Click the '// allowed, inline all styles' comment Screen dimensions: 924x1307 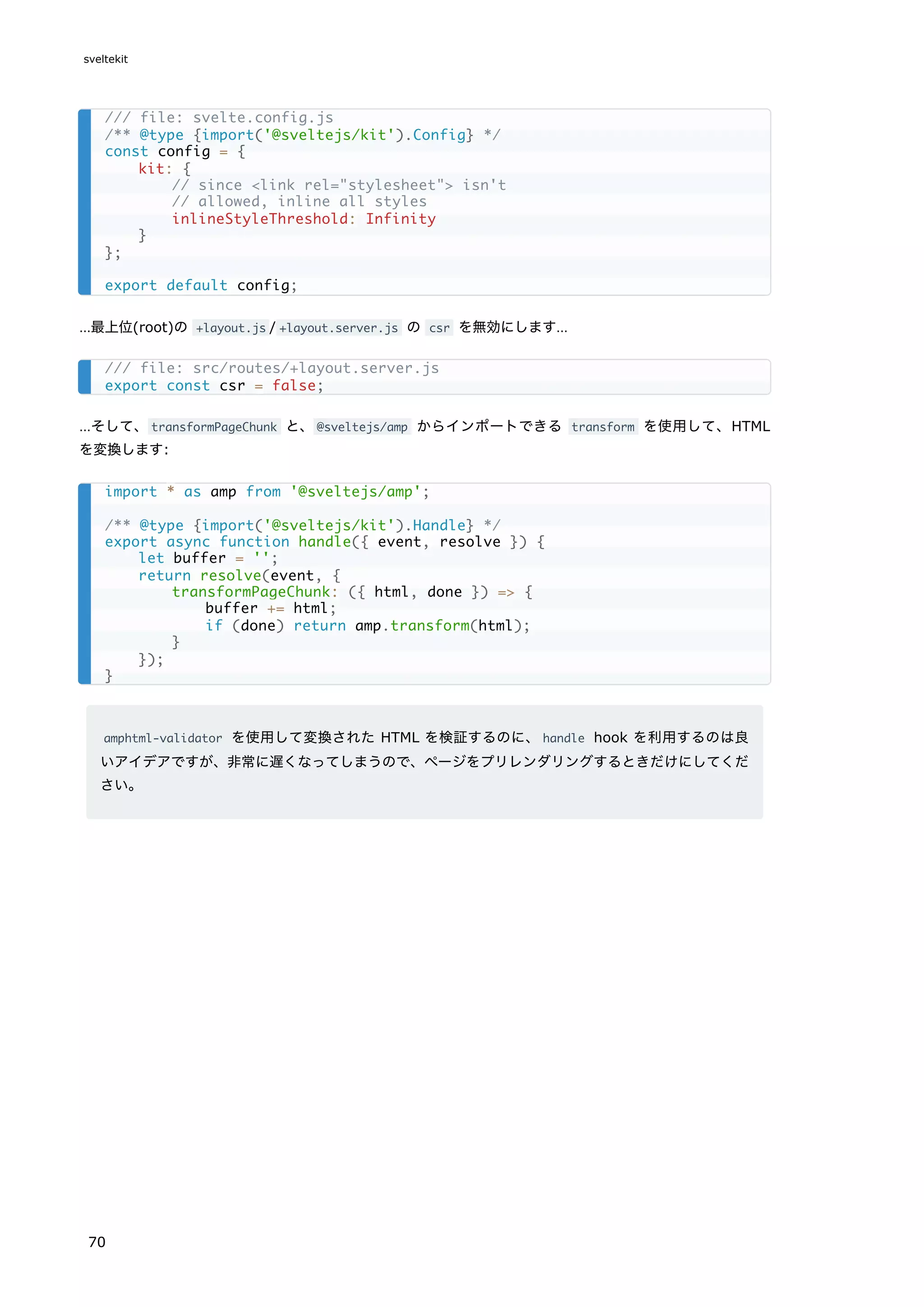point(299,202)
